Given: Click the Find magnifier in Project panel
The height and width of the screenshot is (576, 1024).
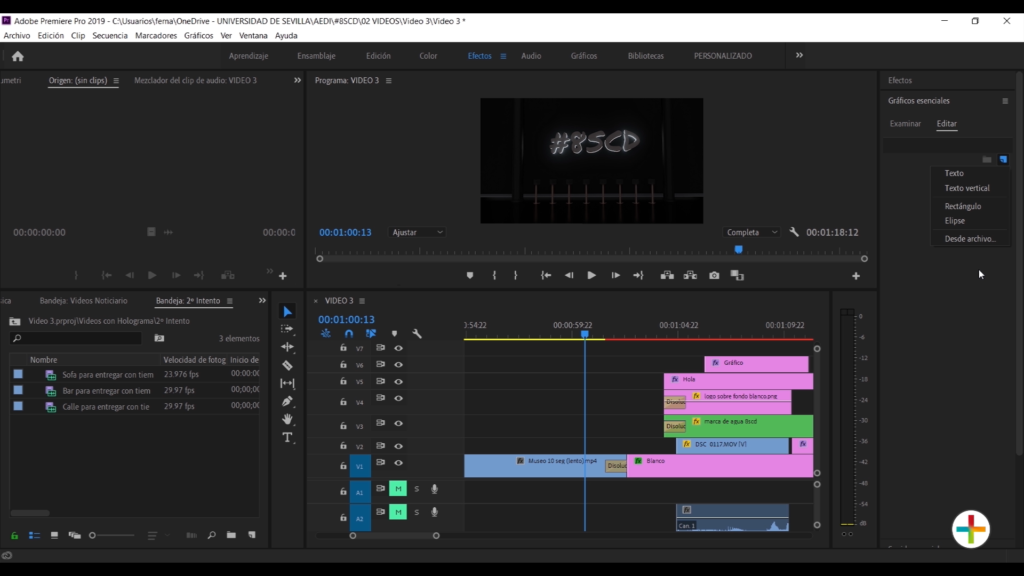Looking at the screenshot, I should [211, 535].
